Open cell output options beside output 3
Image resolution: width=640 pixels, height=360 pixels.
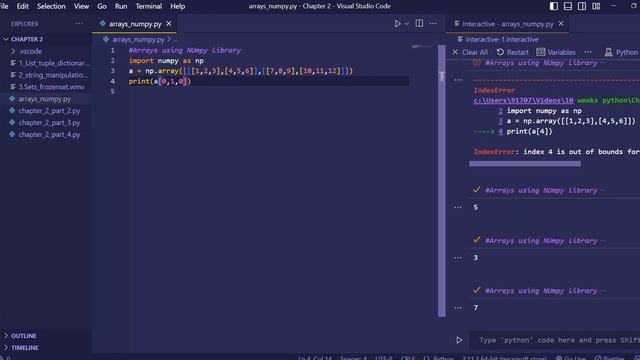458,258
